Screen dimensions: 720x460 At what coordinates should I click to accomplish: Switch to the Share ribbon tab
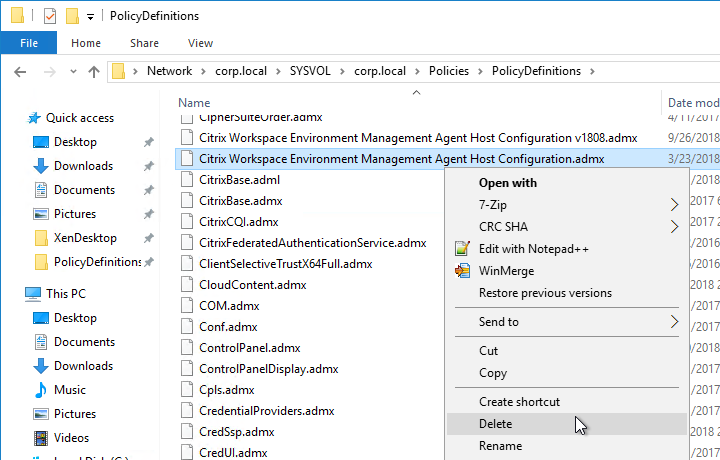pyautogui.click(x=144, y=43)
